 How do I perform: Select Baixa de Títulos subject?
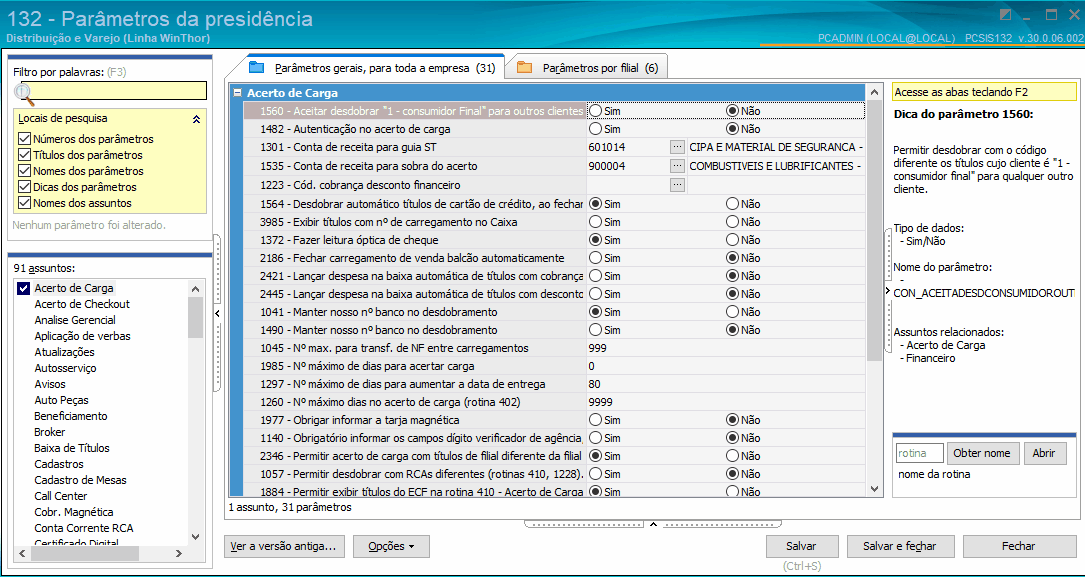(72, 448)
